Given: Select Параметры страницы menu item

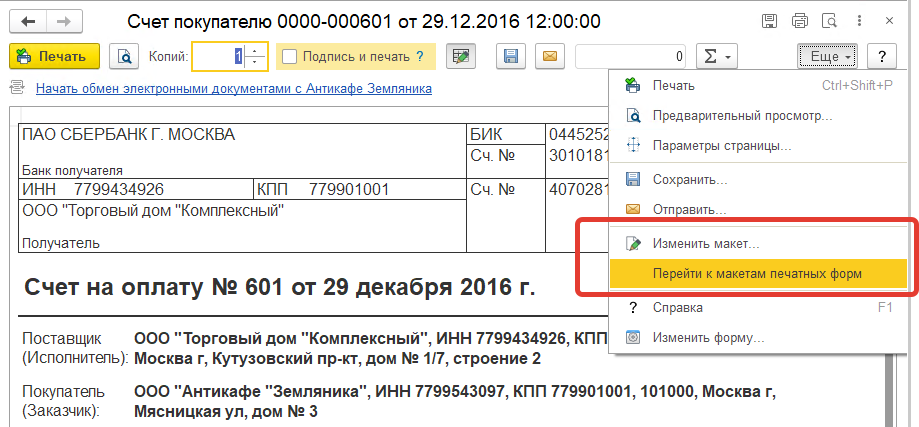Looking at the screenshot, I should point(758,145).
